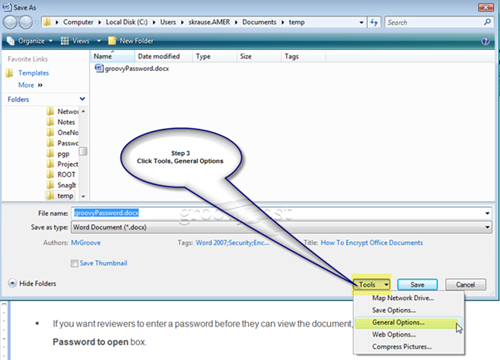
Task: Collapse the Folders pane chevron
Action: point(82,99)
